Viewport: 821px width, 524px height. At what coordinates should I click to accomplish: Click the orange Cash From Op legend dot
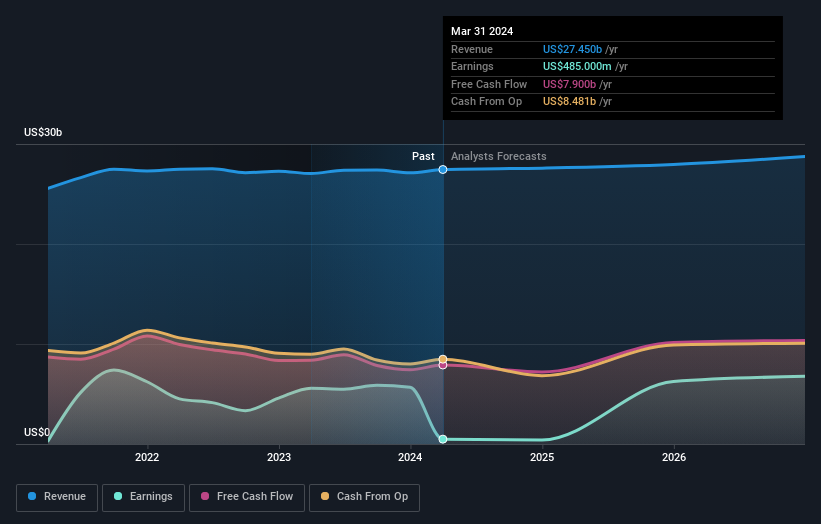pyautogui.click(x=325, y=496)
